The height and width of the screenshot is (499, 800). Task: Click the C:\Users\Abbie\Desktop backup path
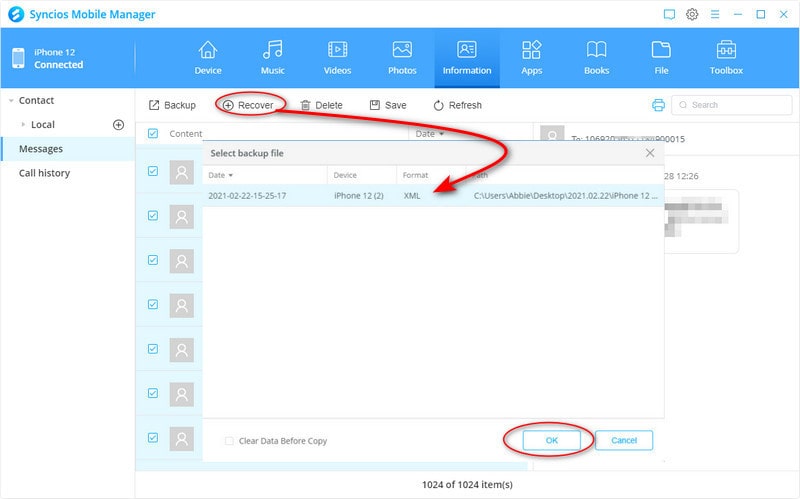click(x=565, y=195)
